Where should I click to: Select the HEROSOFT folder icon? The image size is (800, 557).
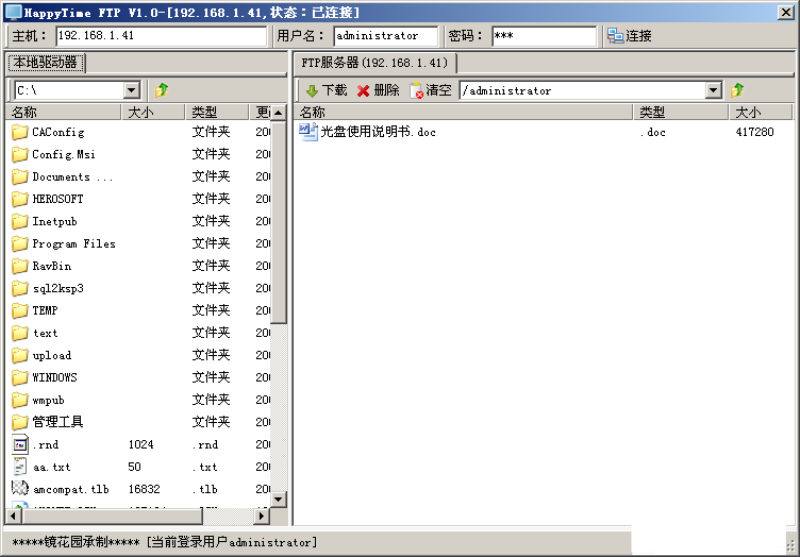click(20, 198)
